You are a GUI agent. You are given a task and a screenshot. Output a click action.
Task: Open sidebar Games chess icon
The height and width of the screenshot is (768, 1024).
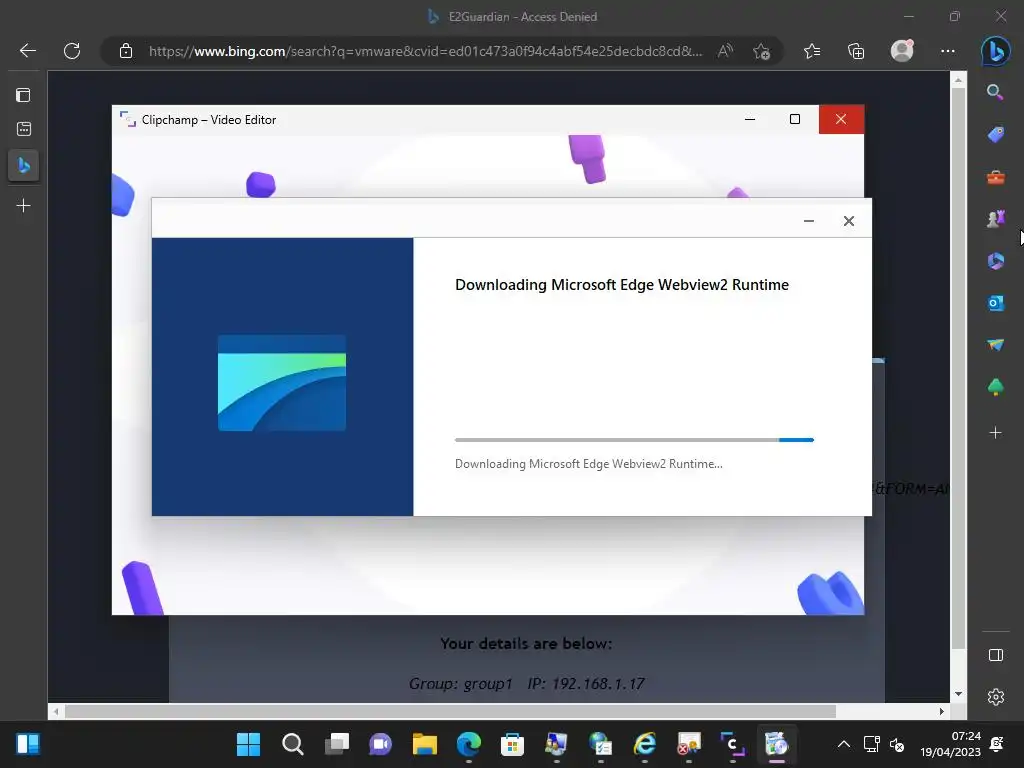point(995,219)
